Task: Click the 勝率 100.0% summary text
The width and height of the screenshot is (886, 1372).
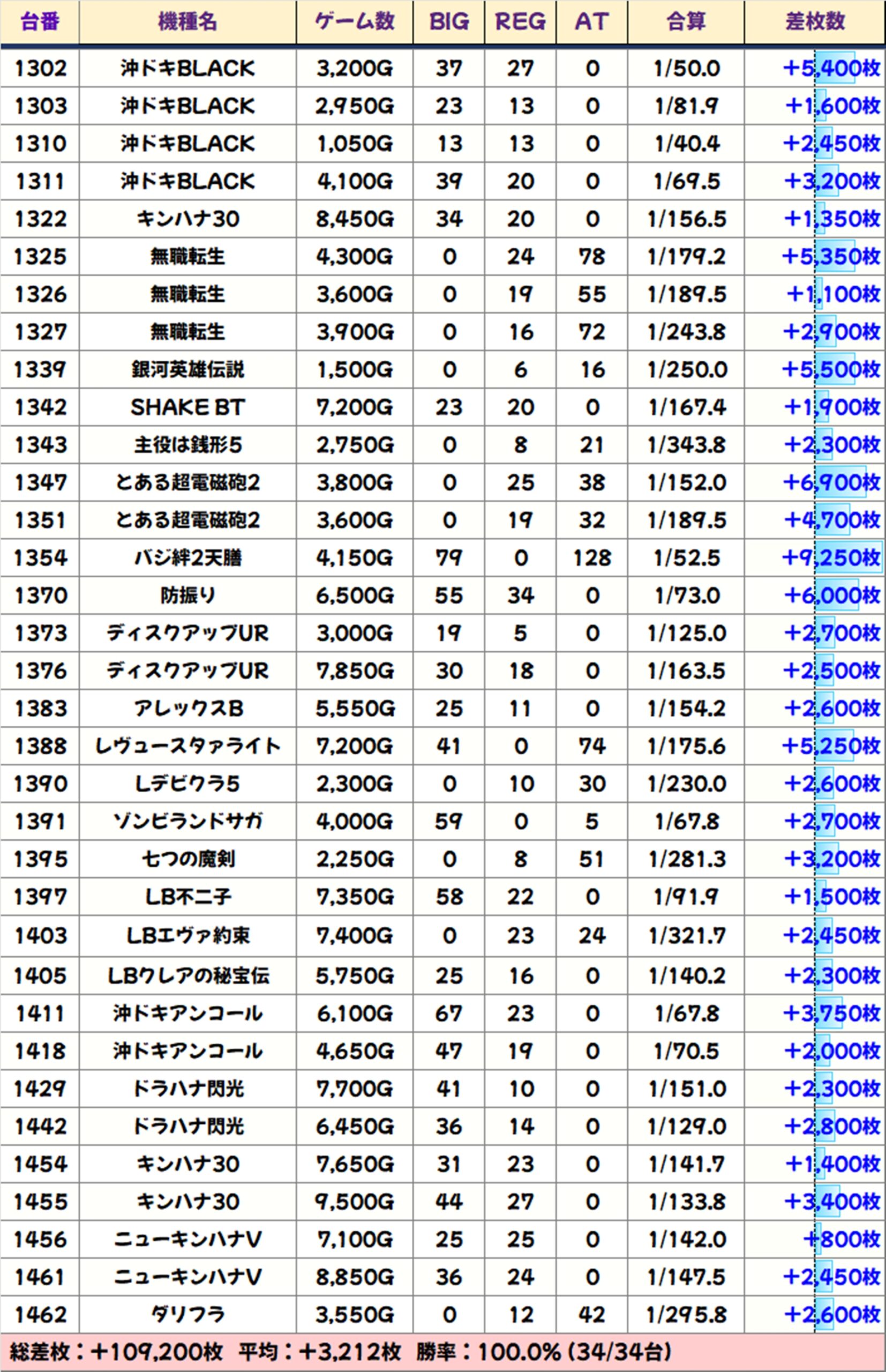Action: (x=544, y=1352)
